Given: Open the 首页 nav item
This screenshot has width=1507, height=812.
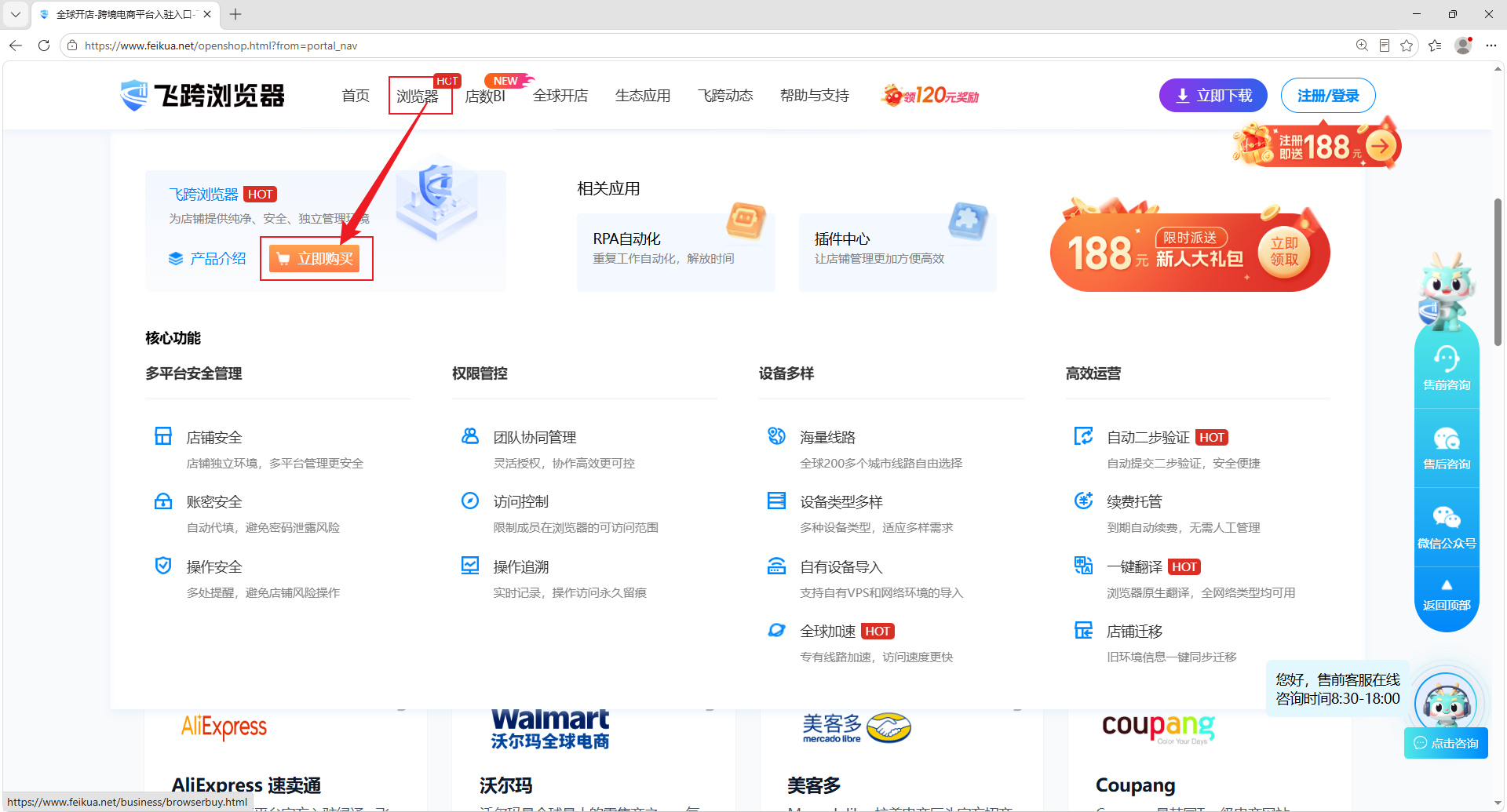Looking at the screenshot, I should click(x=356, y=96).
